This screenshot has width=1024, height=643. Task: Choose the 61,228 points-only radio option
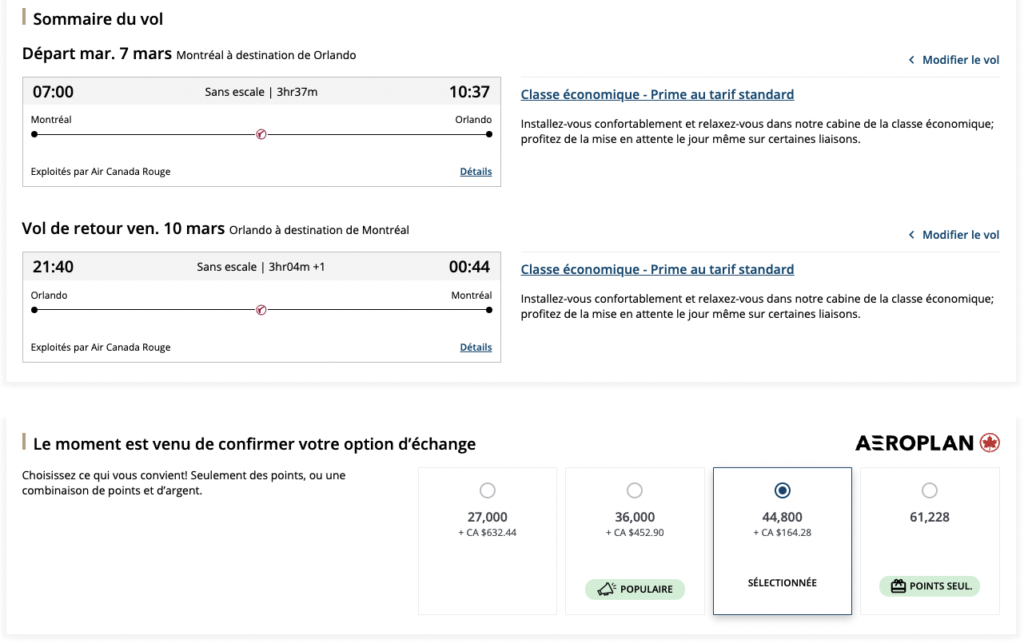coord(929,491)
